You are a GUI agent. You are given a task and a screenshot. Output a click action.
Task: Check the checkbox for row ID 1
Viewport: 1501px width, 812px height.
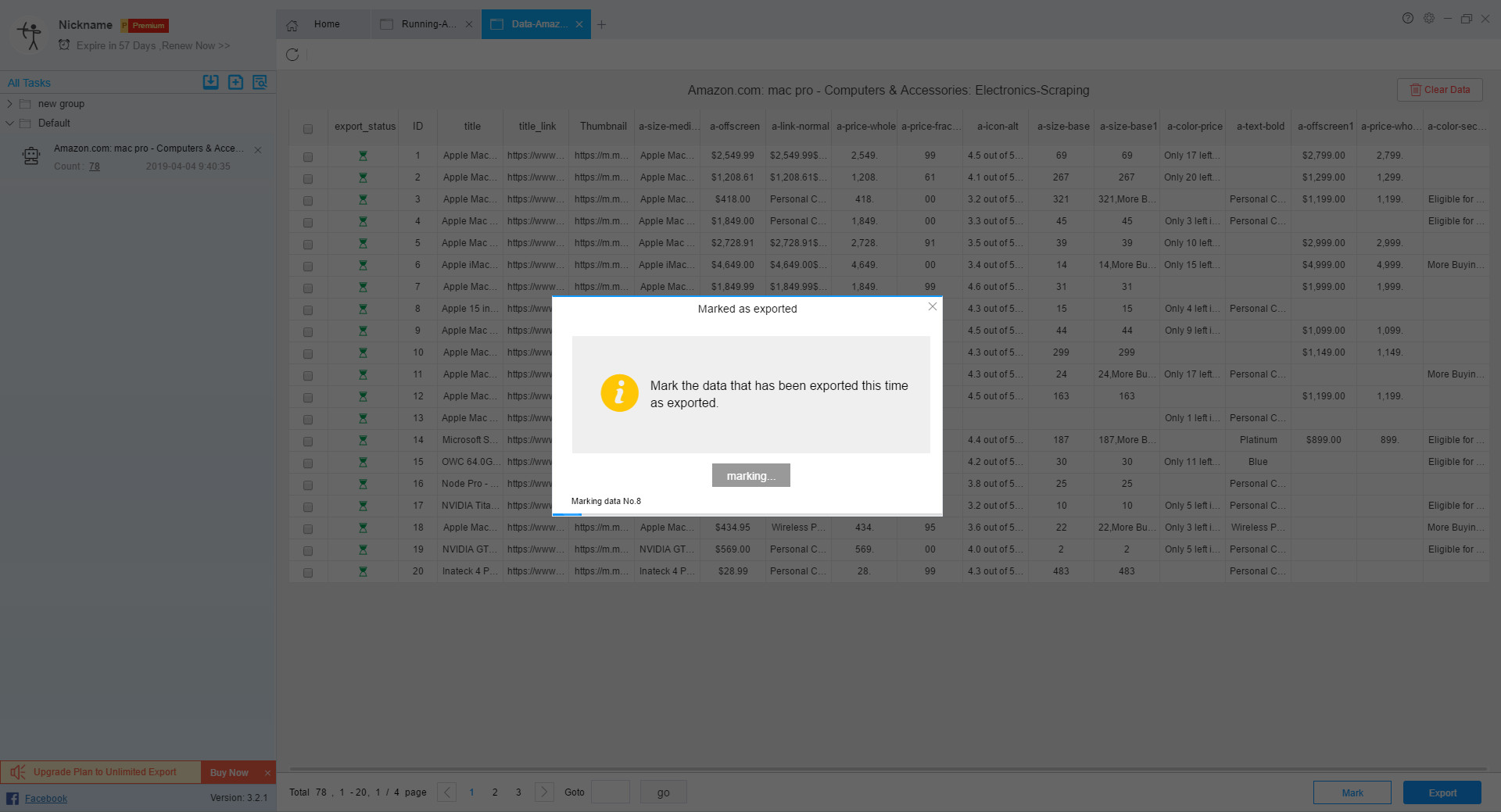[x=308, y=157]
